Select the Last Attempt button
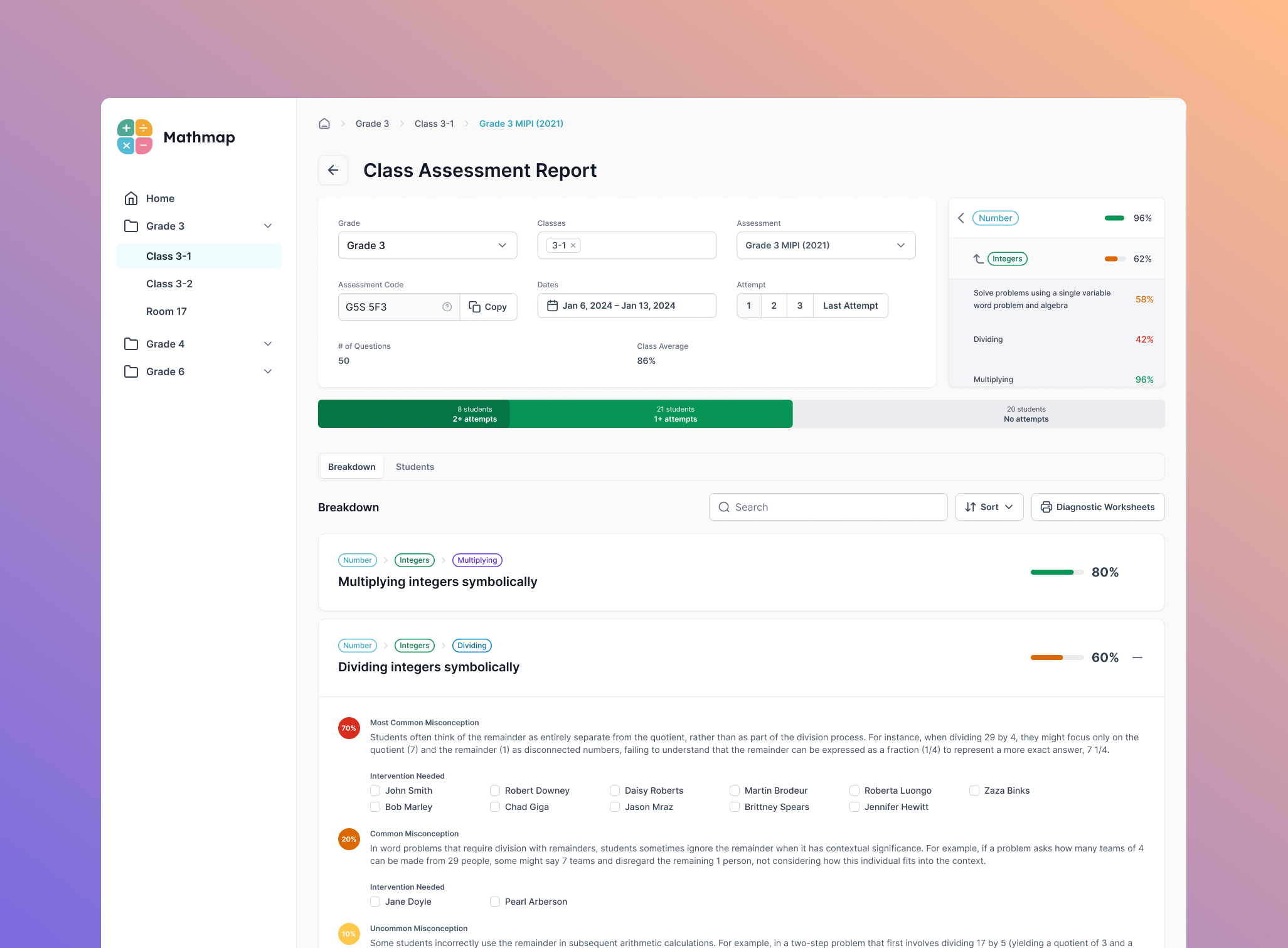 [x=850, y=306]
